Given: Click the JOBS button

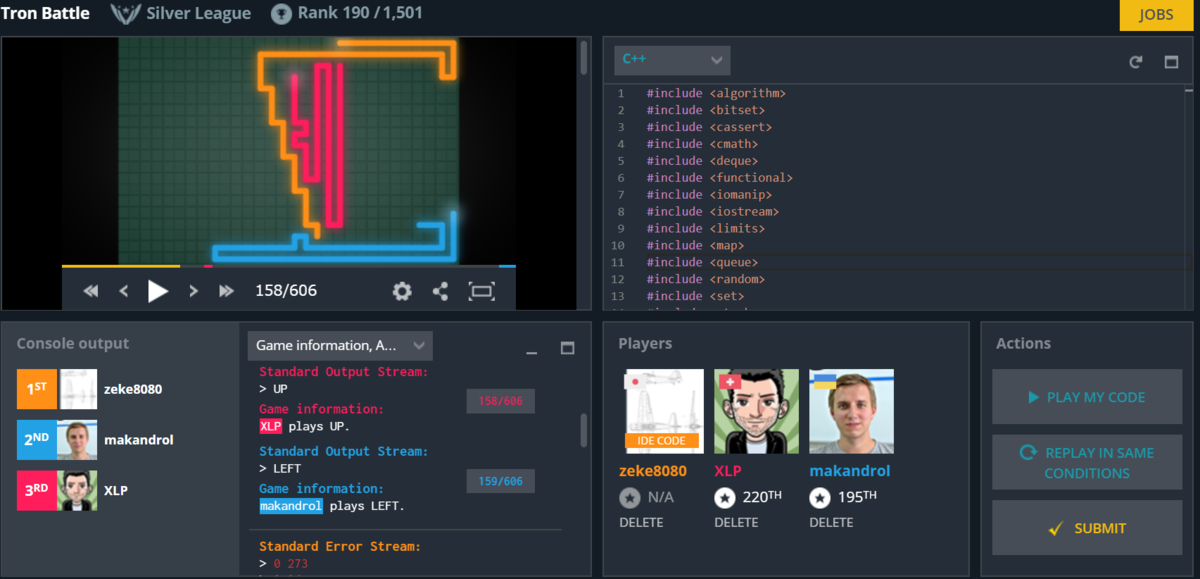Looking at the screenshot, I should click(1155, 15).
